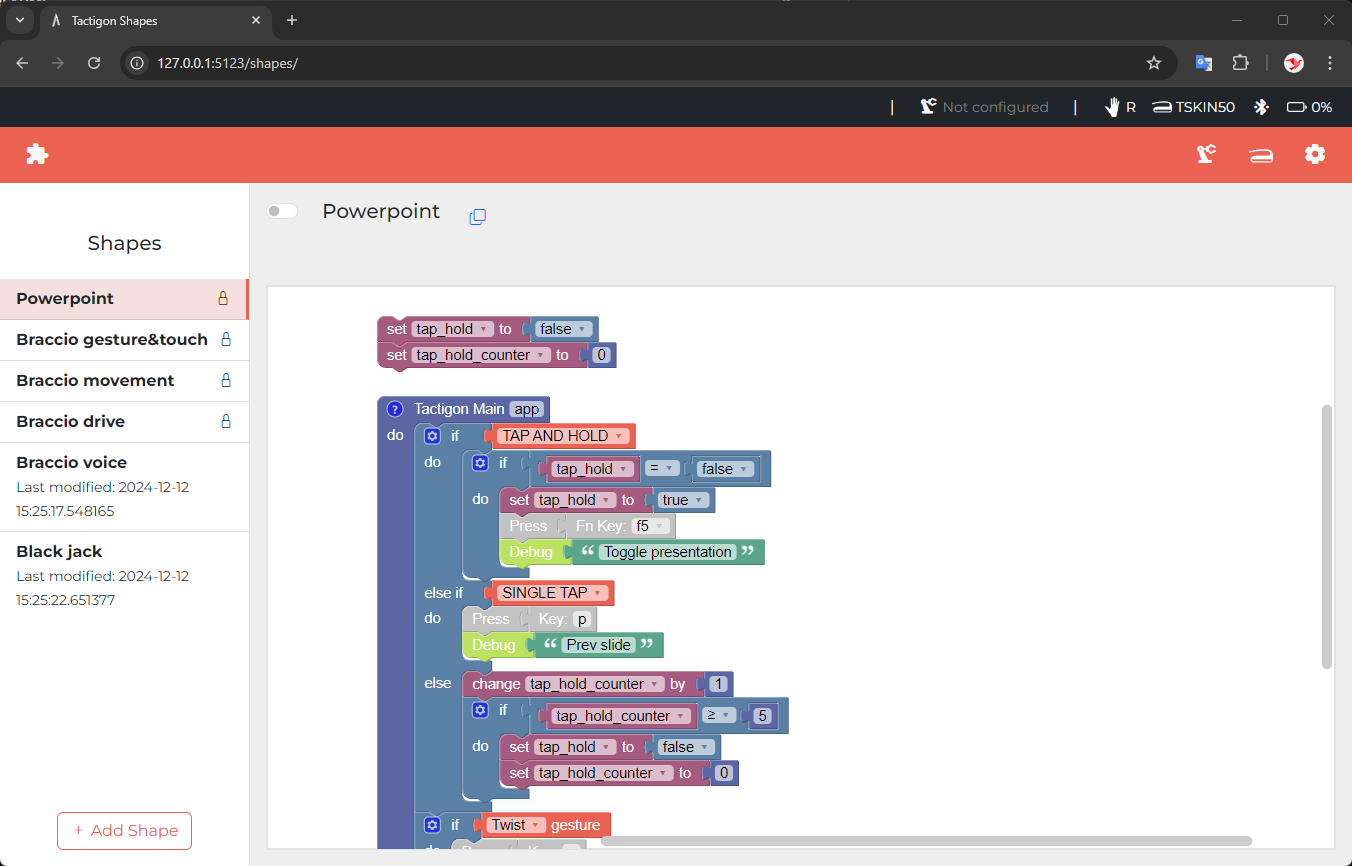
Task: Click the Bluetooth status icon
Action: tap(1262, 107)
